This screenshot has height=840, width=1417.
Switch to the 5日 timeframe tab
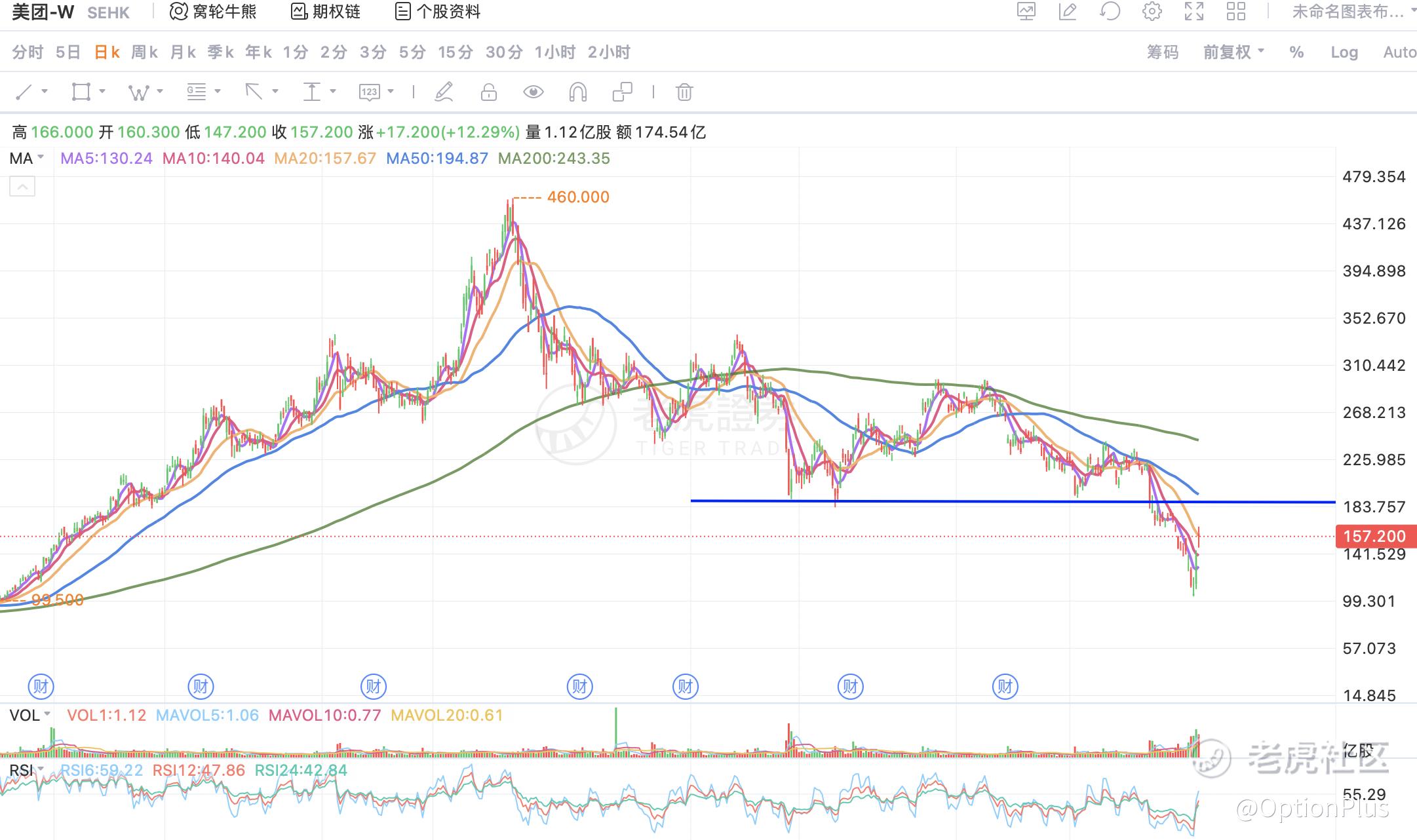(68, 52)
